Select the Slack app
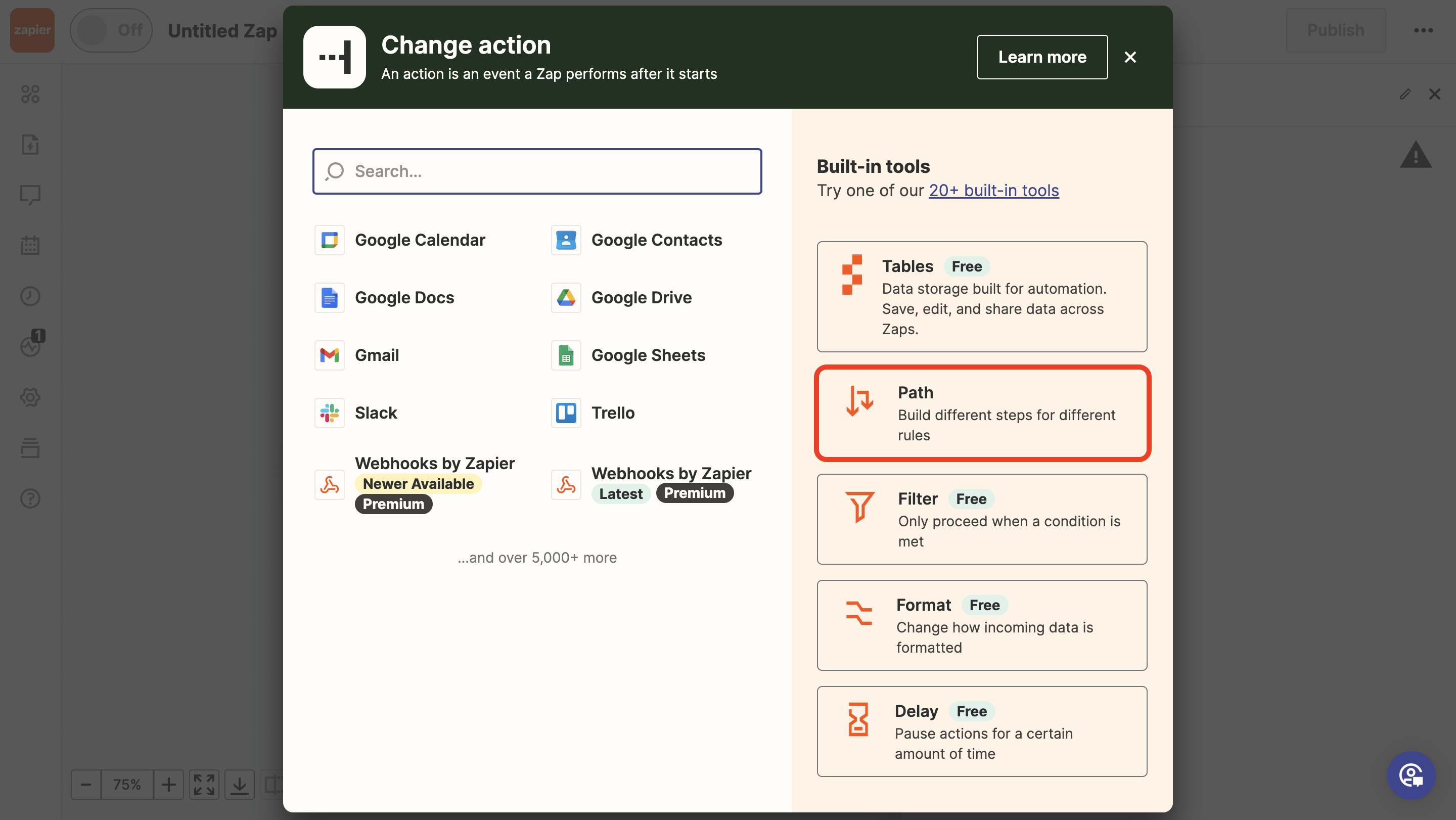1456x820 pixels. coord(375,413)
